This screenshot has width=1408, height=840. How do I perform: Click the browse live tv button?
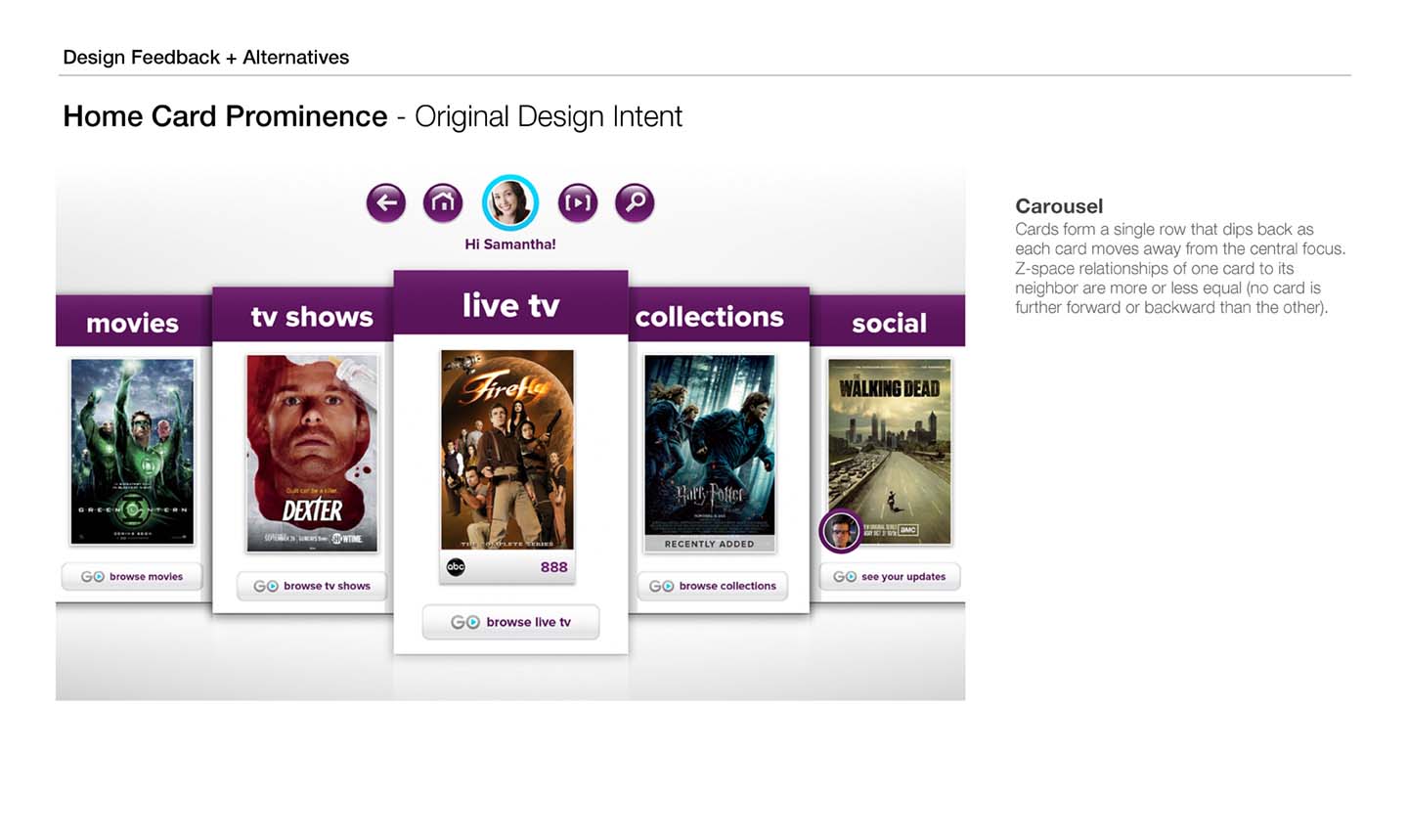pos(510,622)
